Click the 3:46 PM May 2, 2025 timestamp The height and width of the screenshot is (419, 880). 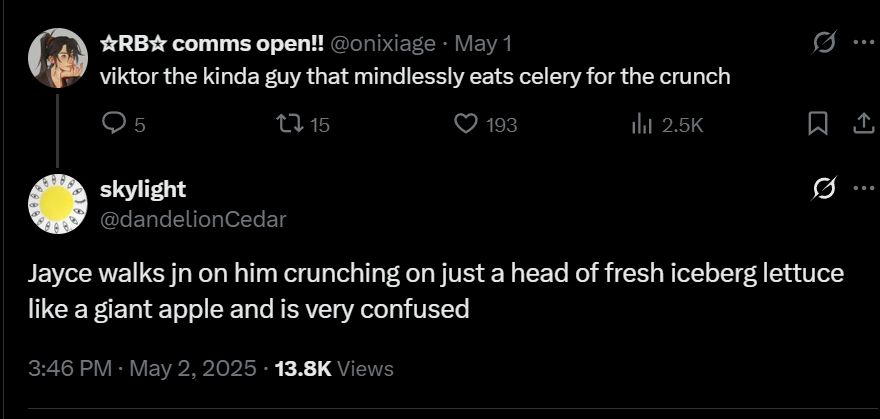[143, 369]
